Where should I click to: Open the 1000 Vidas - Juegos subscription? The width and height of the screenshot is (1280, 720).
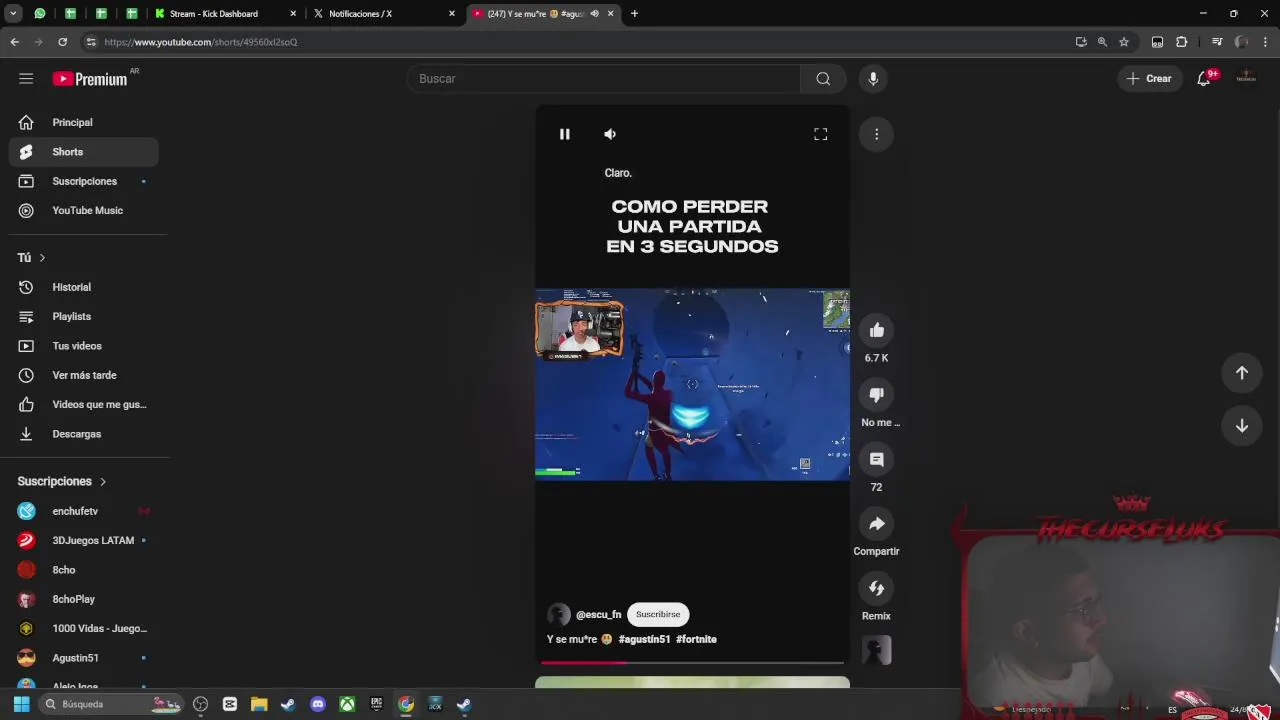(x=84, y=628)
